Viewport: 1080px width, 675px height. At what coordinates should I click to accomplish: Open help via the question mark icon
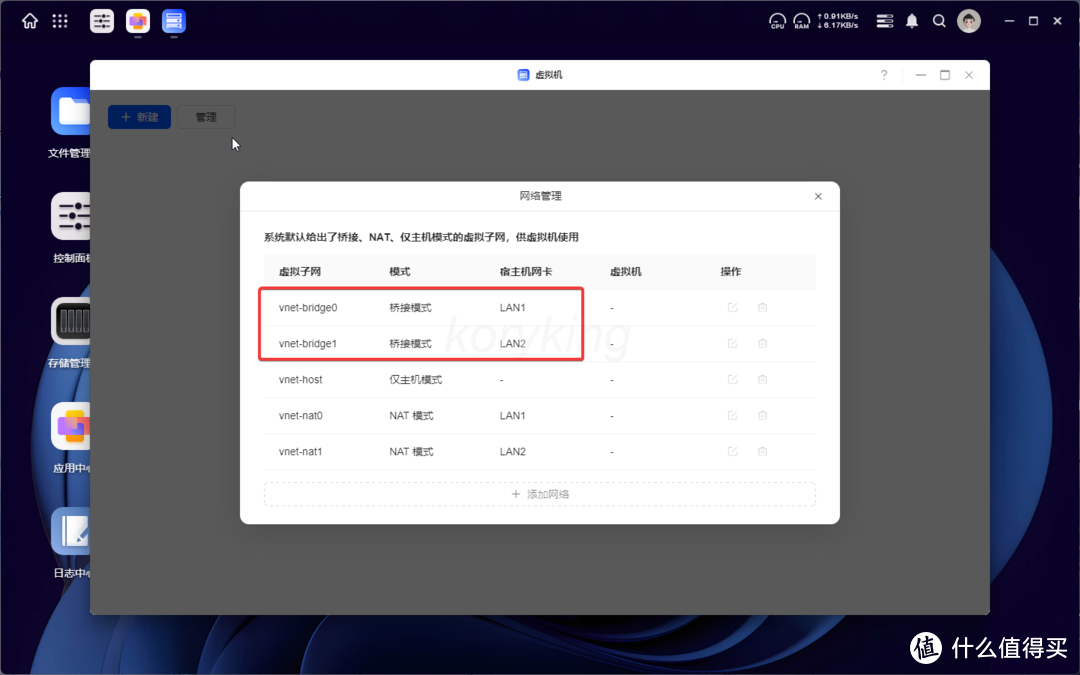(883, 74)
